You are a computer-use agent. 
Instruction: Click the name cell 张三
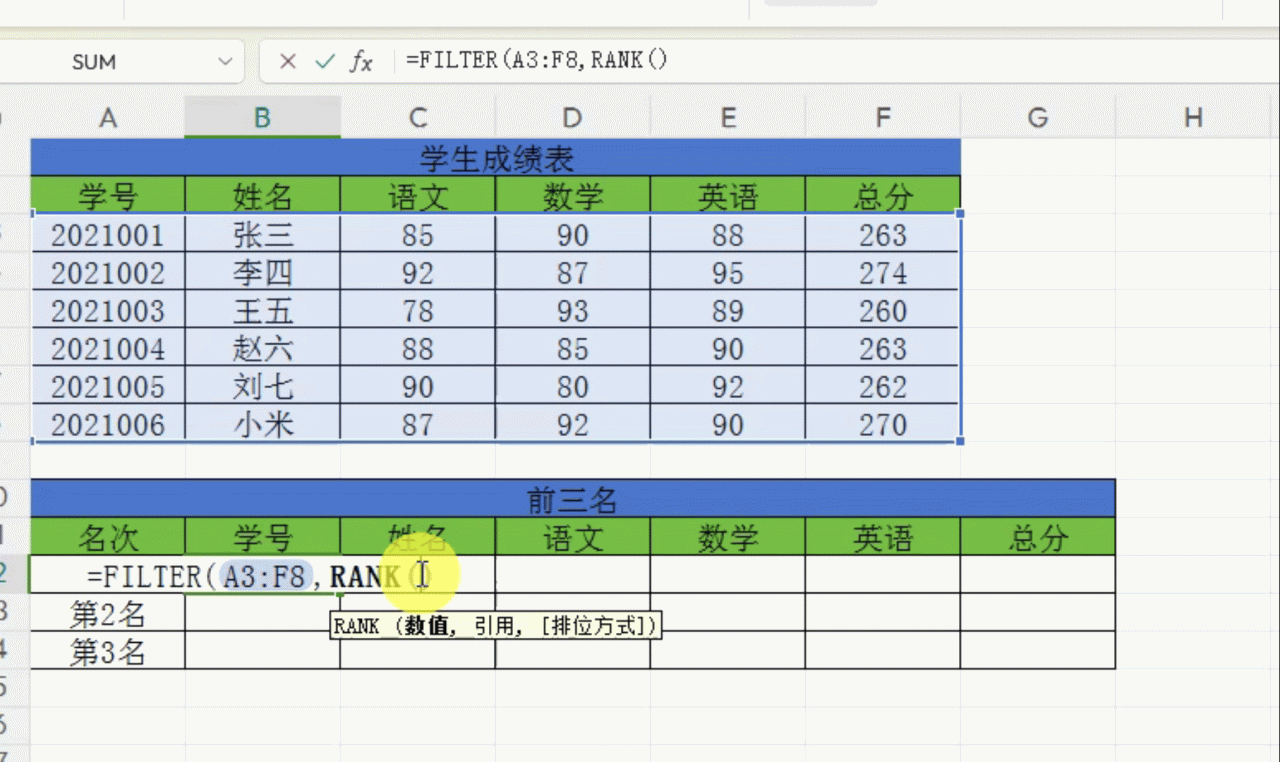(x=263, y=235)
